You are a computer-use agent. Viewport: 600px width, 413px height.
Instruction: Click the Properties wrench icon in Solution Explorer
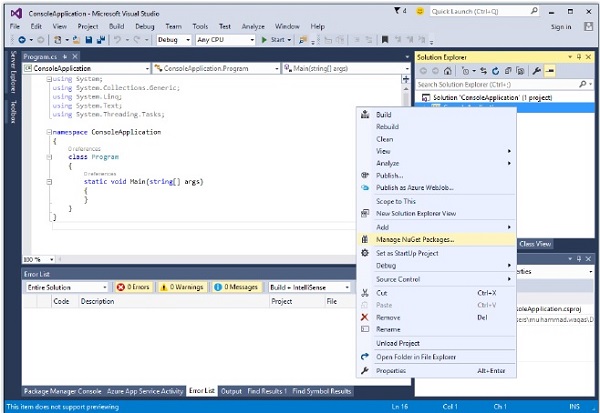537,71
